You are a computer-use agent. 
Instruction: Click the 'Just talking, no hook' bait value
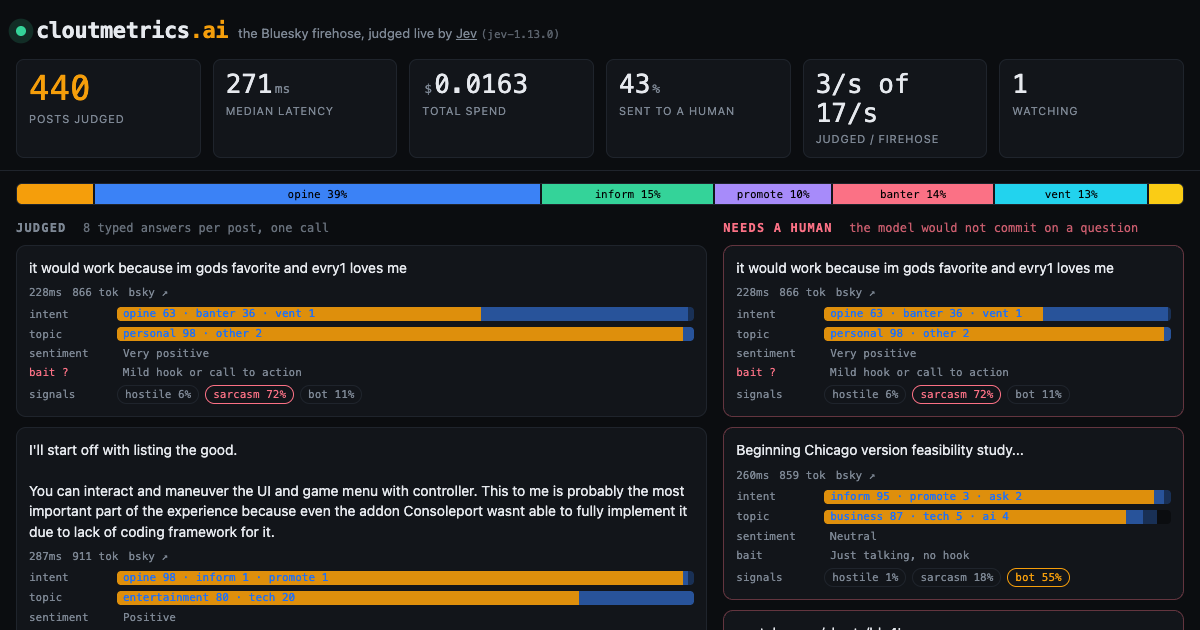pos(899,555)
